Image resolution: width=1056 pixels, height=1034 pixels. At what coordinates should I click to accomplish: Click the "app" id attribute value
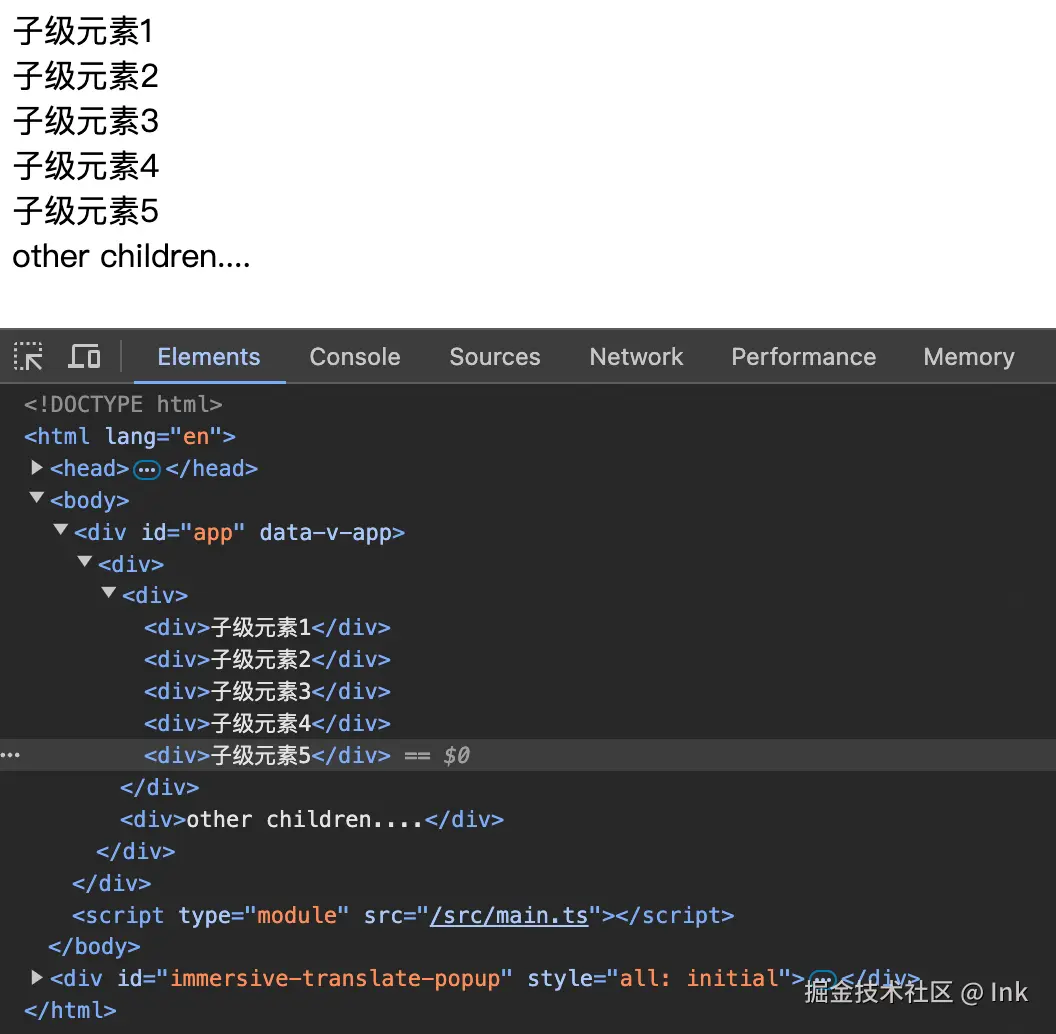tap(213, 533)
